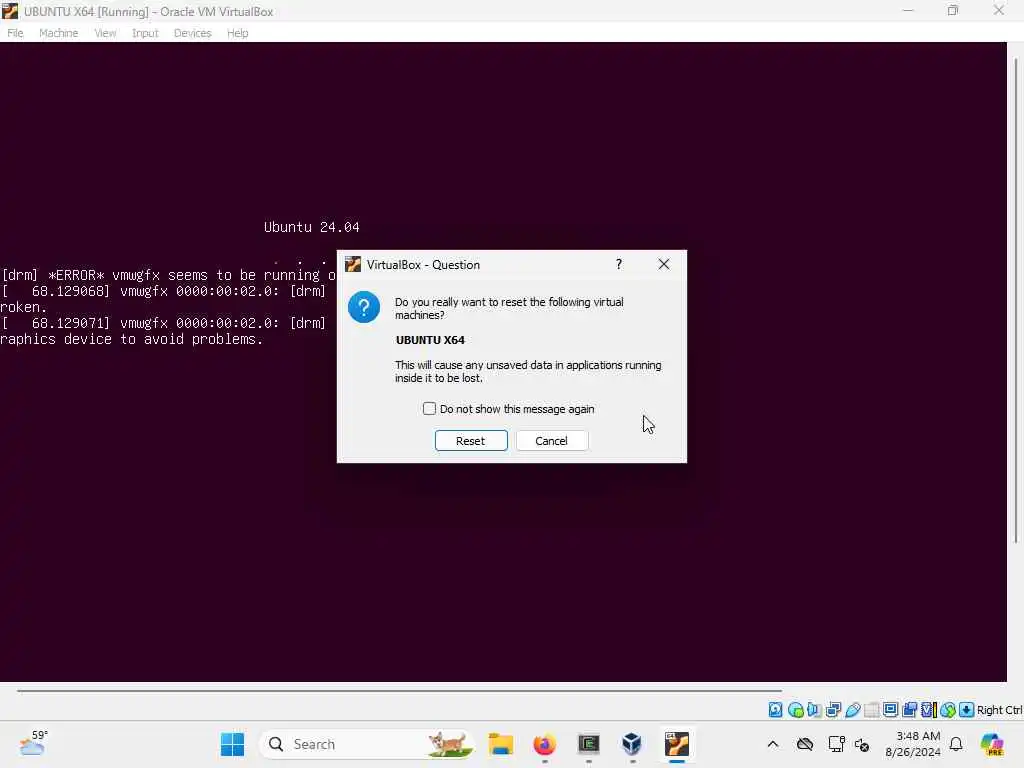Open the Machine menu
This screenshot has width=1024, height=768.
pyautogui.click(x=58, y=33)
